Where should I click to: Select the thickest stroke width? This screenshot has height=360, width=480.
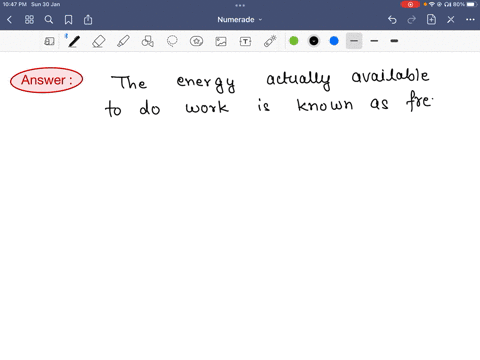pyautogui.click(x=394, y=41)
